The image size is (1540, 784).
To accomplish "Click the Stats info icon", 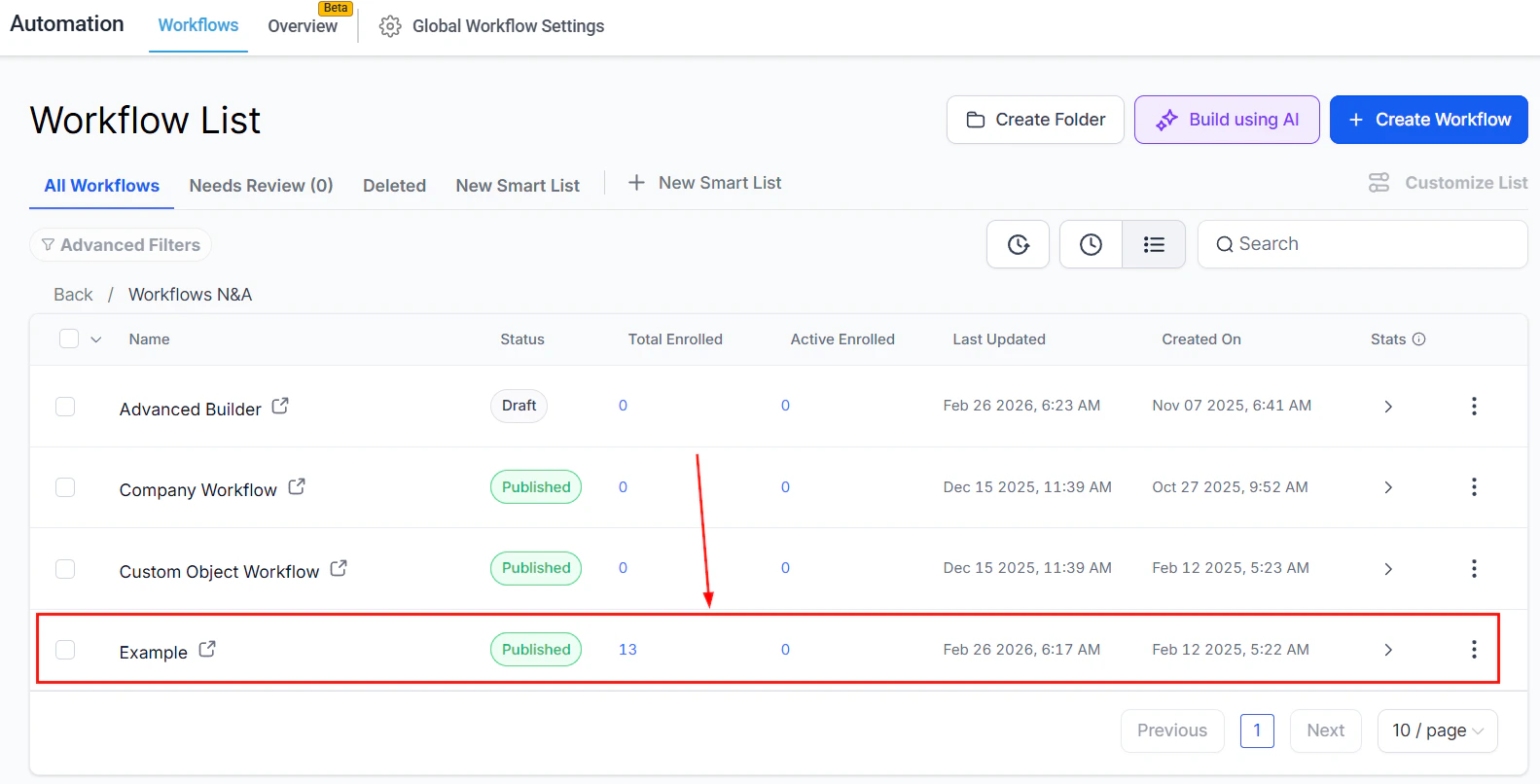I will tap(1418, 339).
